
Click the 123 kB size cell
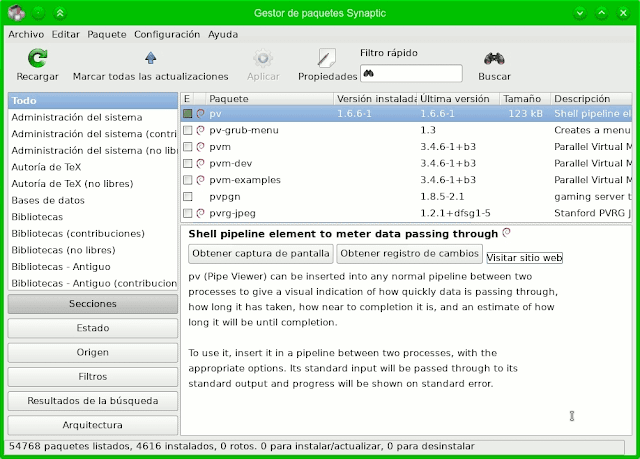pyautogui.click(x=525, y=113)
